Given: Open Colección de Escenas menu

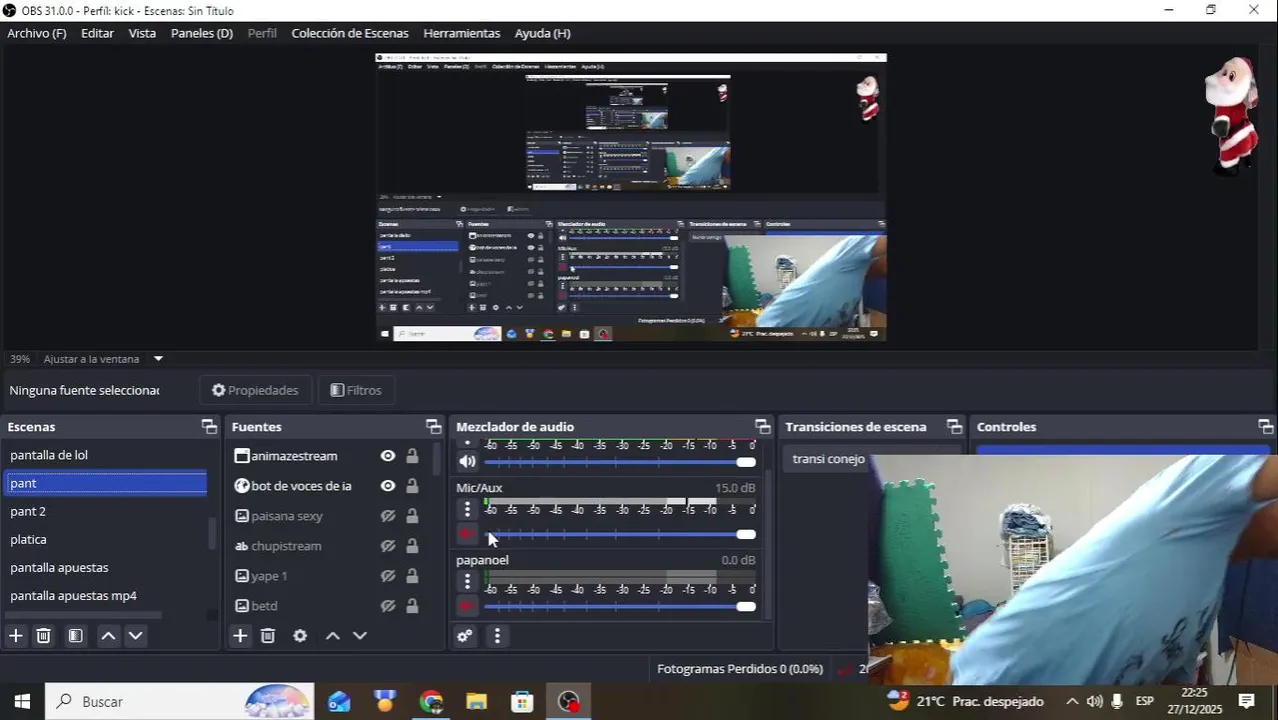Looking at the screenshot, I should coord(350,33).
